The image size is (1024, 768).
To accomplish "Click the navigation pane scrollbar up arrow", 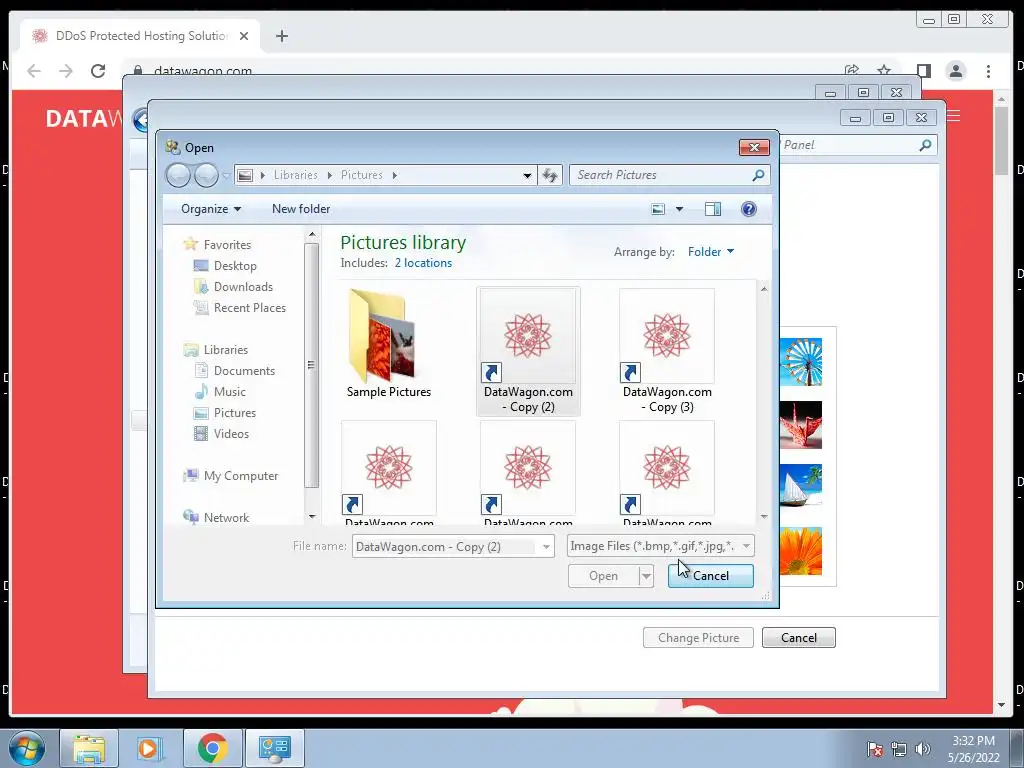I will coord(312,234).
